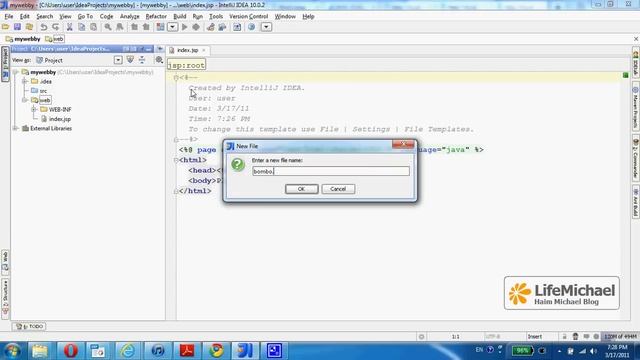Toggle the read-only lock in status bar
This screenshot has height=360, width=640.
(x=564, y=336)
